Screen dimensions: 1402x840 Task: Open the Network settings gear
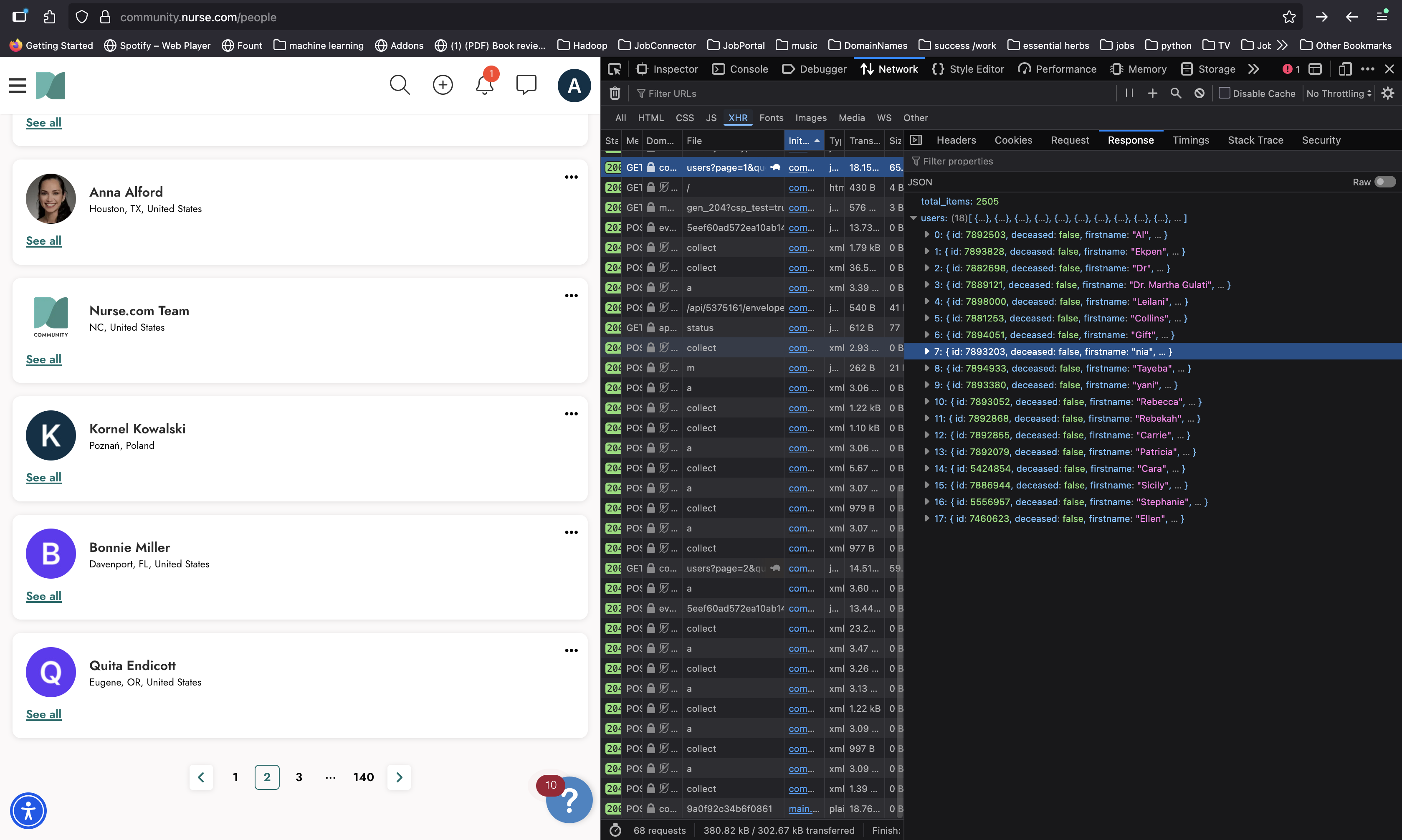[x=1388, y=94]
